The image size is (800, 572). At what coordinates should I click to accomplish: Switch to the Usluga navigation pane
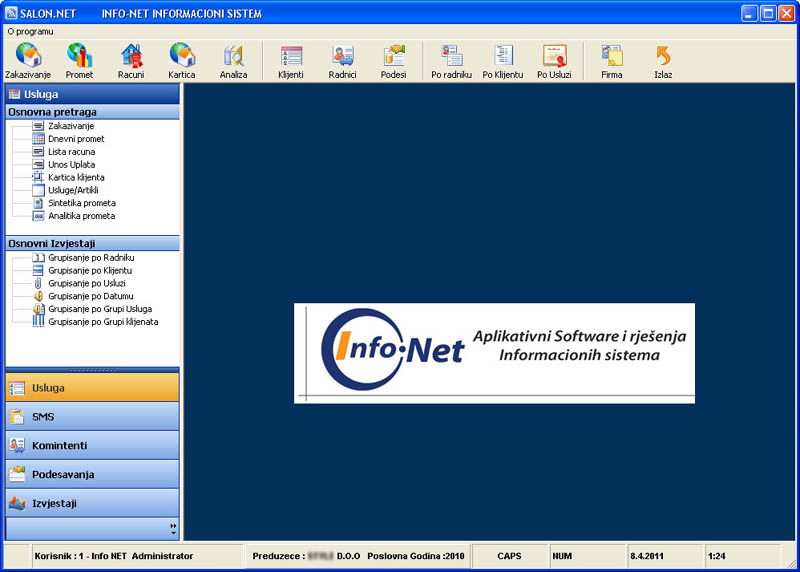92,388
